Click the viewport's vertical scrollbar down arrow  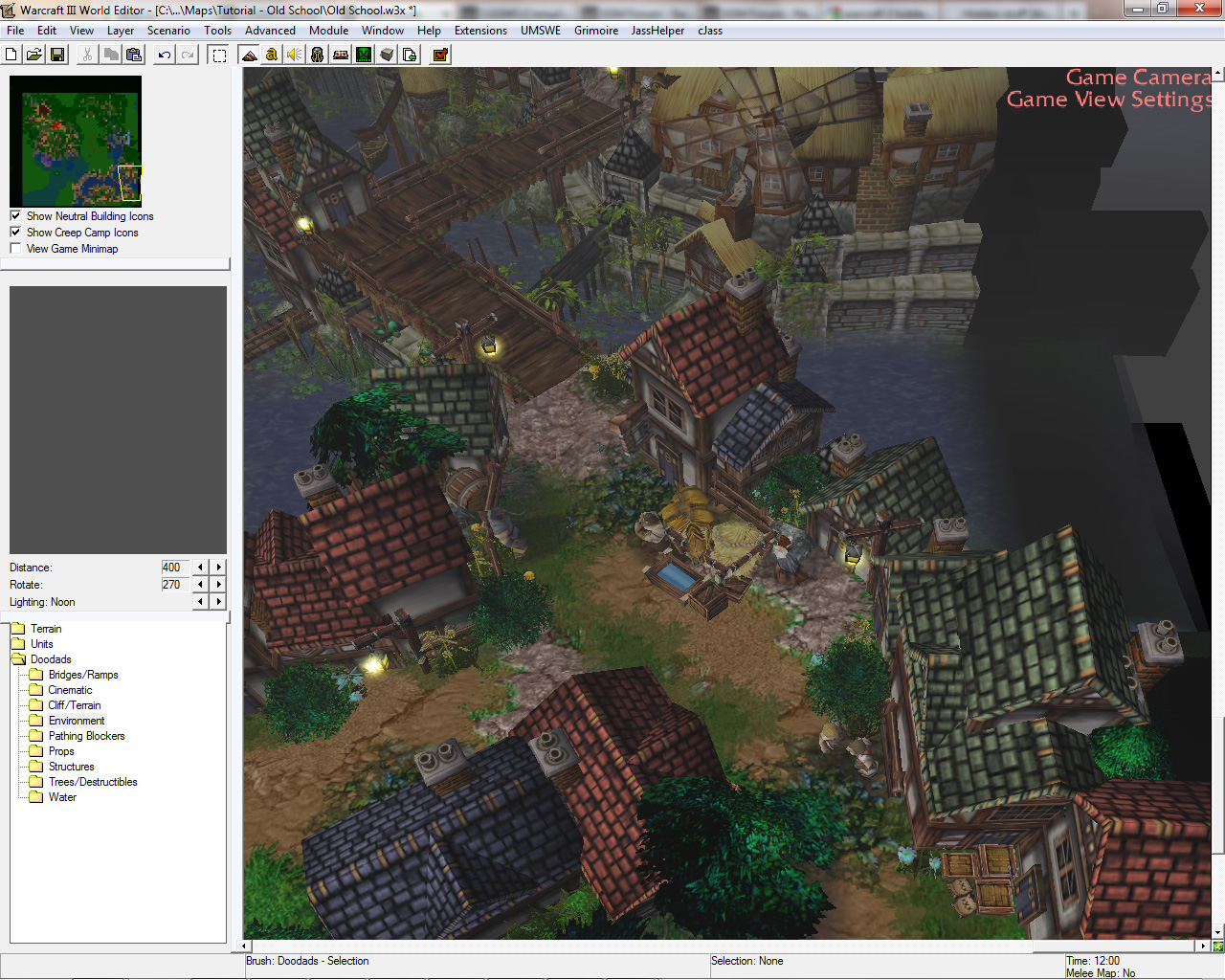(x=1218, y=932)
